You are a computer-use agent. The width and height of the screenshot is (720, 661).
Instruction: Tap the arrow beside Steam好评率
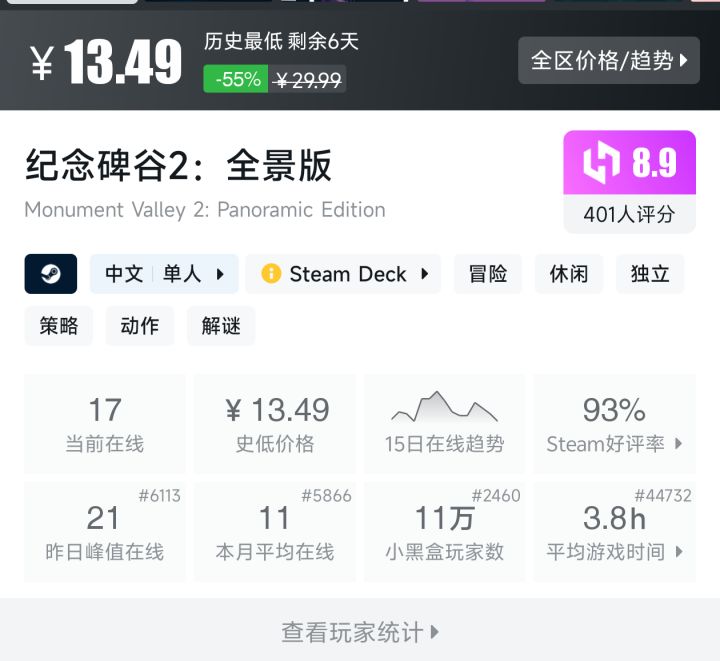pos(679,444)
